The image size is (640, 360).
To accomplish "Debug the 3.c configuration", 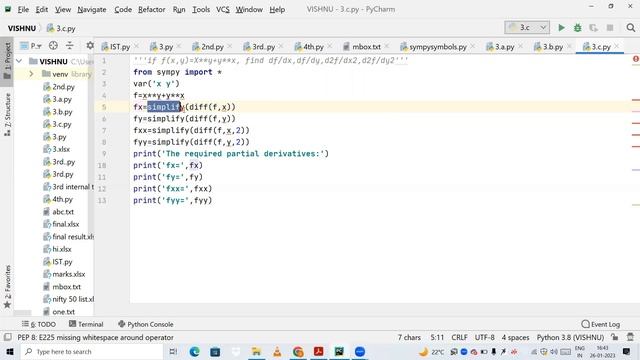I will 578,28.
